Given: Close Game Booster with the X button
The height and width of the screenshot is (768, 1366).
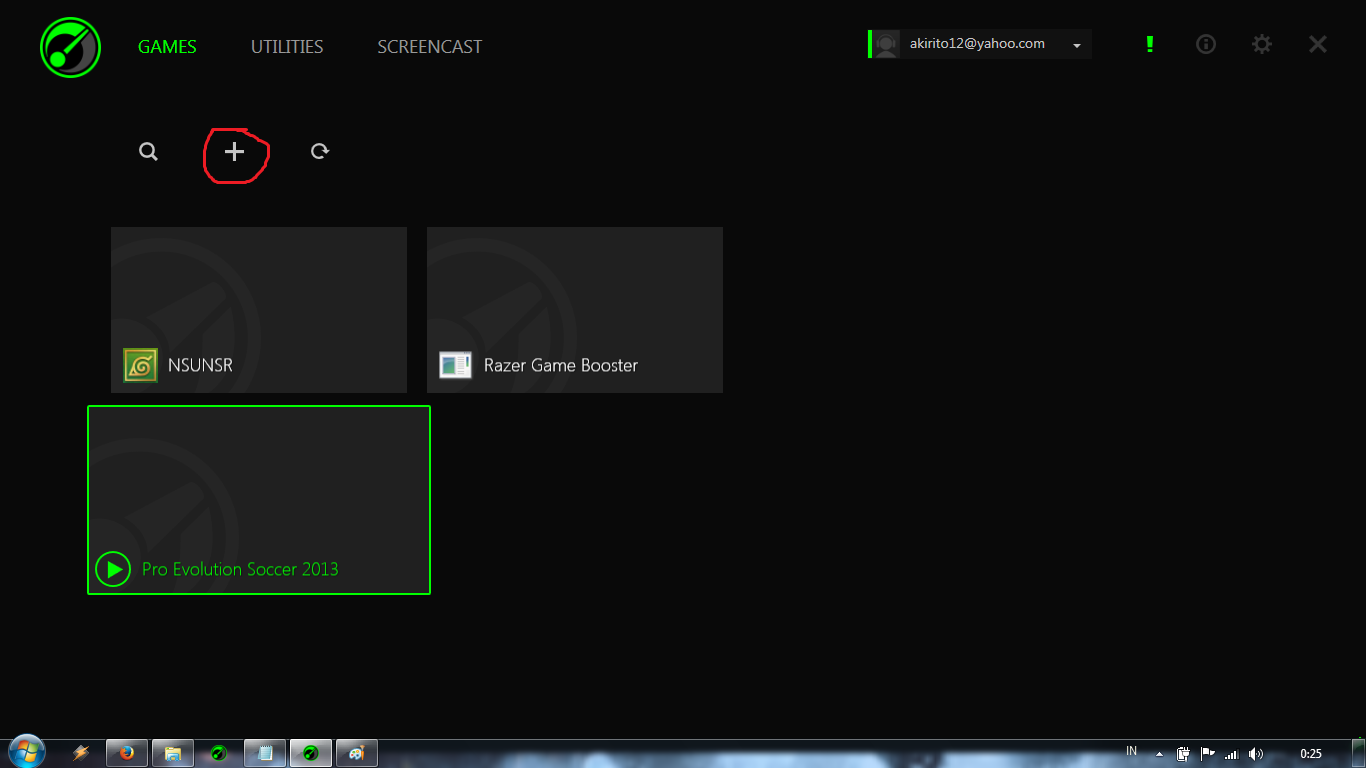Looking at the screenshot, I should (1318, 44).
